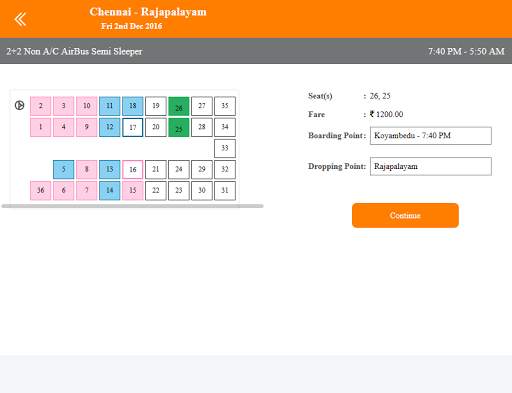Select seat 2 in the seat map
The image size is (512, 393).
[x=41, y=106]
